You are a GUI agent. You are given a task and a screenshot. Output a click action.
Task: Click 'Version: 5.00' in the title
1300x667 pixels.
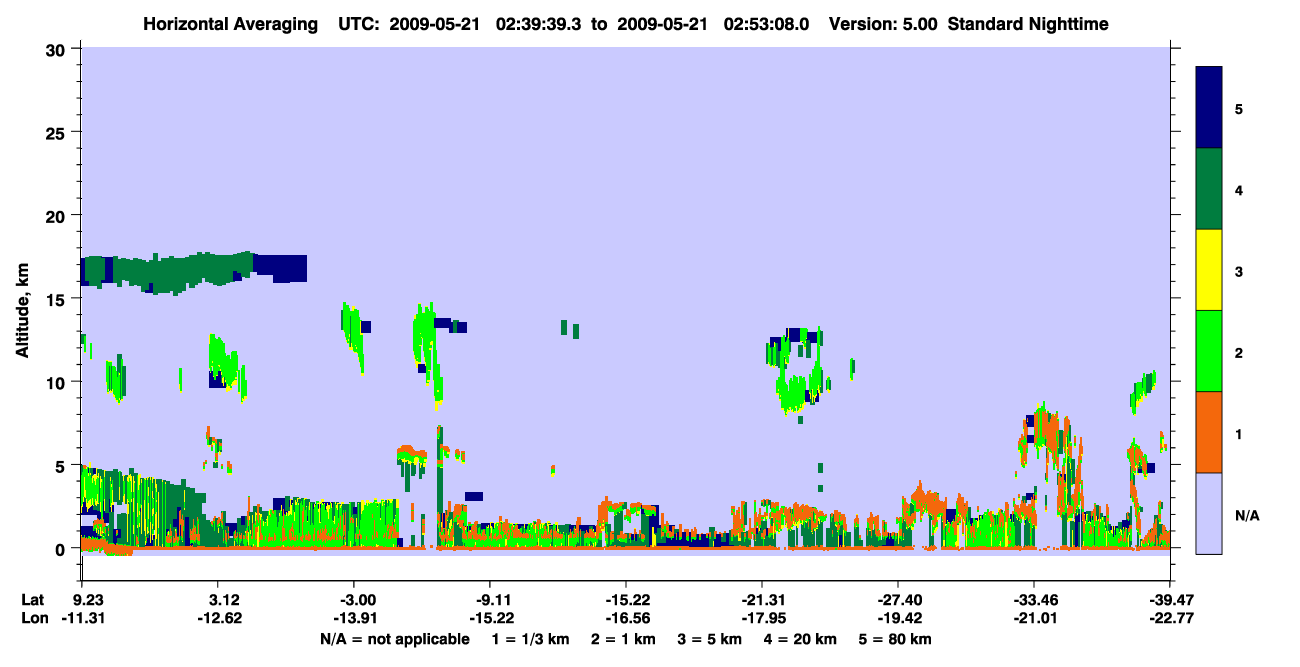883,23
